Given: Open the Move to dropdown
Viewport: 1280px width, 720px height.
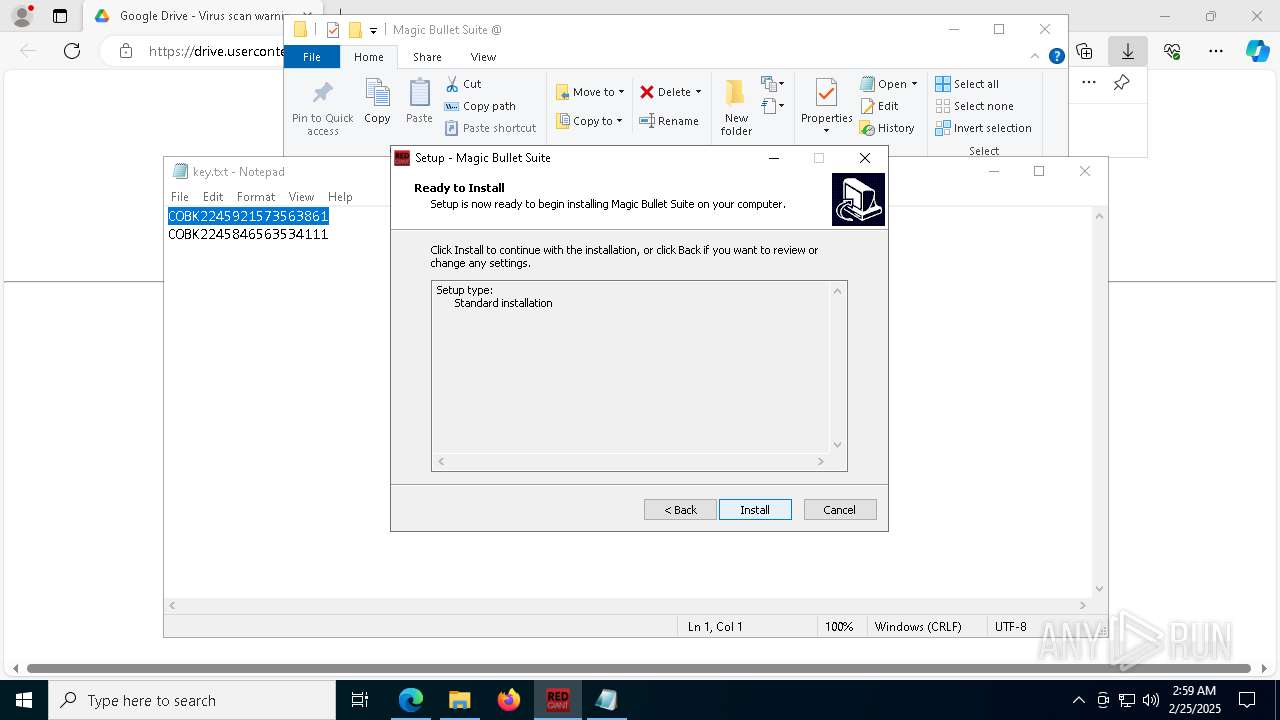Looking at the screenshot, I should pos(590,92).
